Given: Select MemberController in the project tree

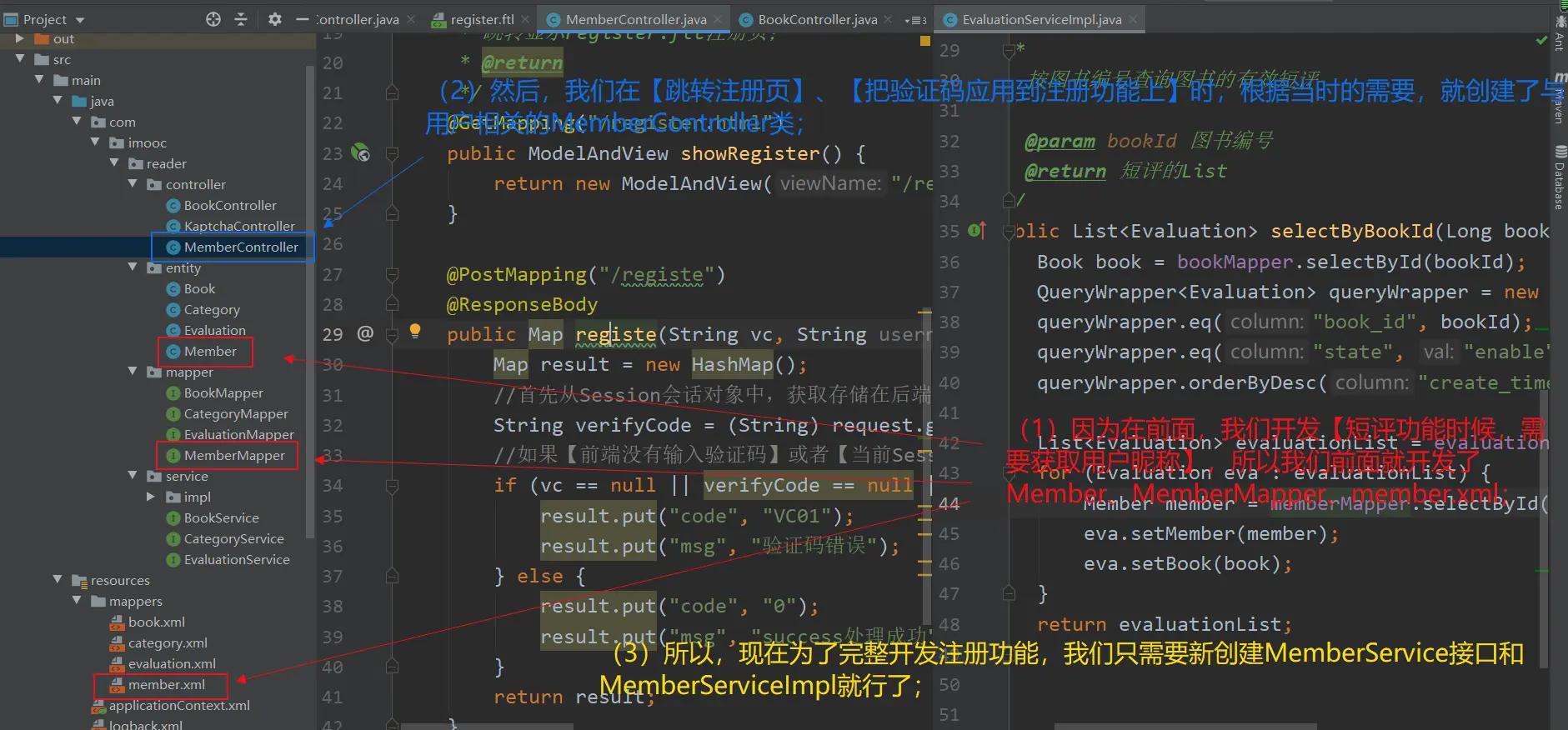Looking at the screenshot, I should 241,247.
